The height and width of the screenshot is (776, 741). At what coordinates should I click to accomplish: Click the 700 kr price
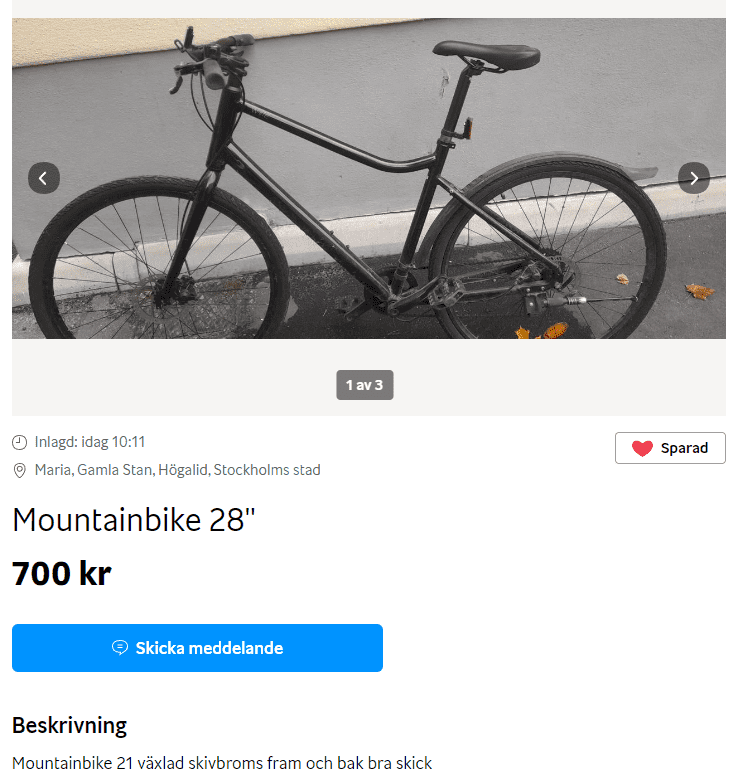click(x=61, y=574)
